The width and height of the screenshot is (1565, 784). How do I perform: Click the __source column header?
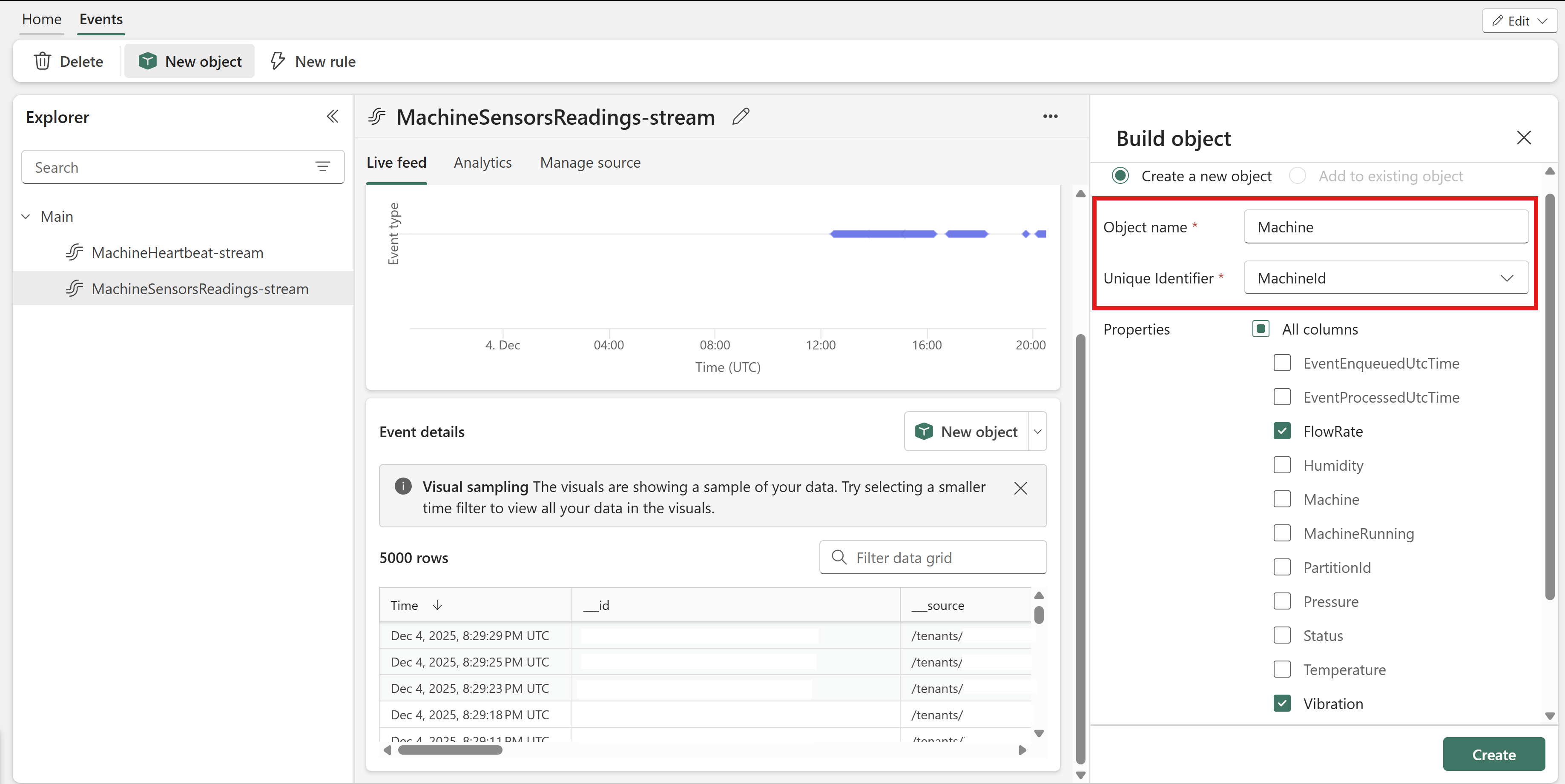(966, 606)
